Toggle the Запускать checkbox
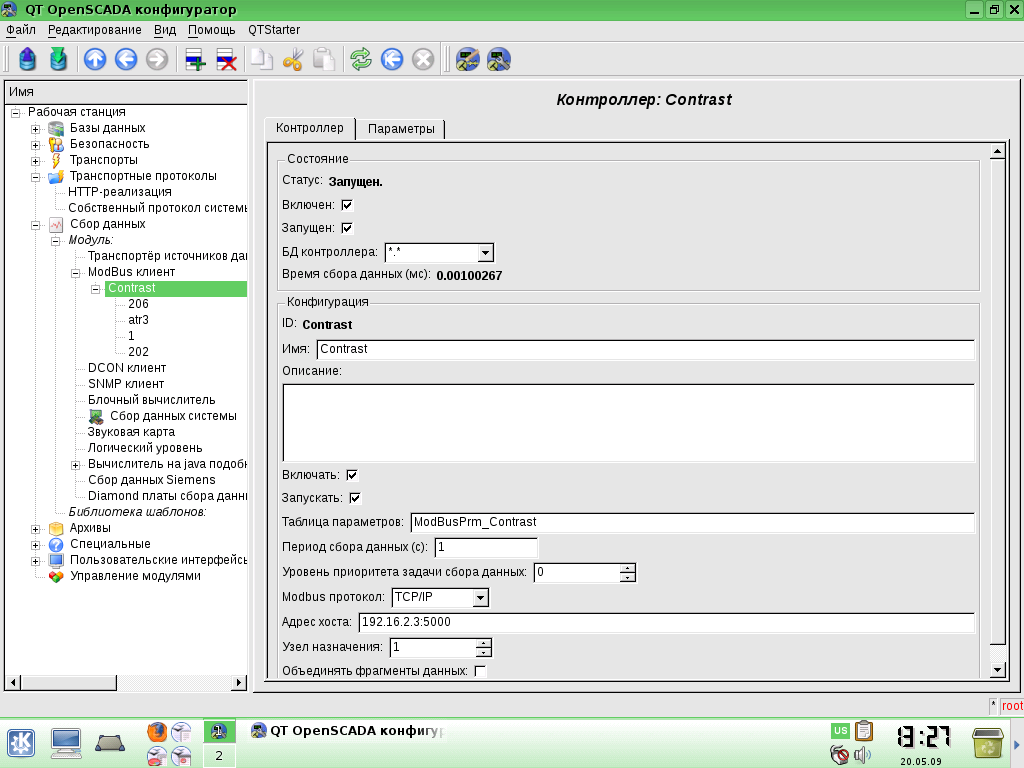1024x768 pixels. click(x=355, y=498)
